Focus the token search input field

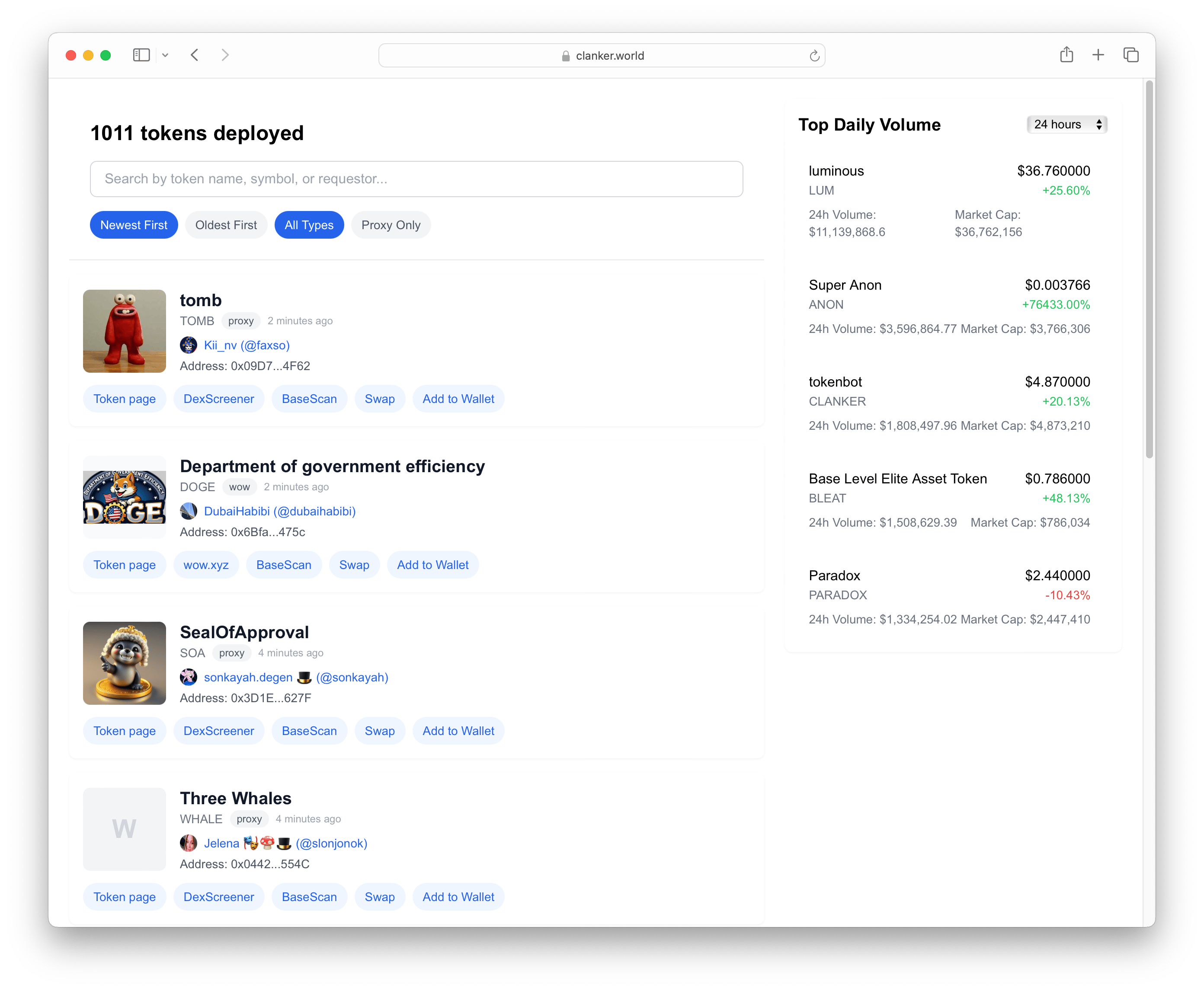tap(416, 179)
